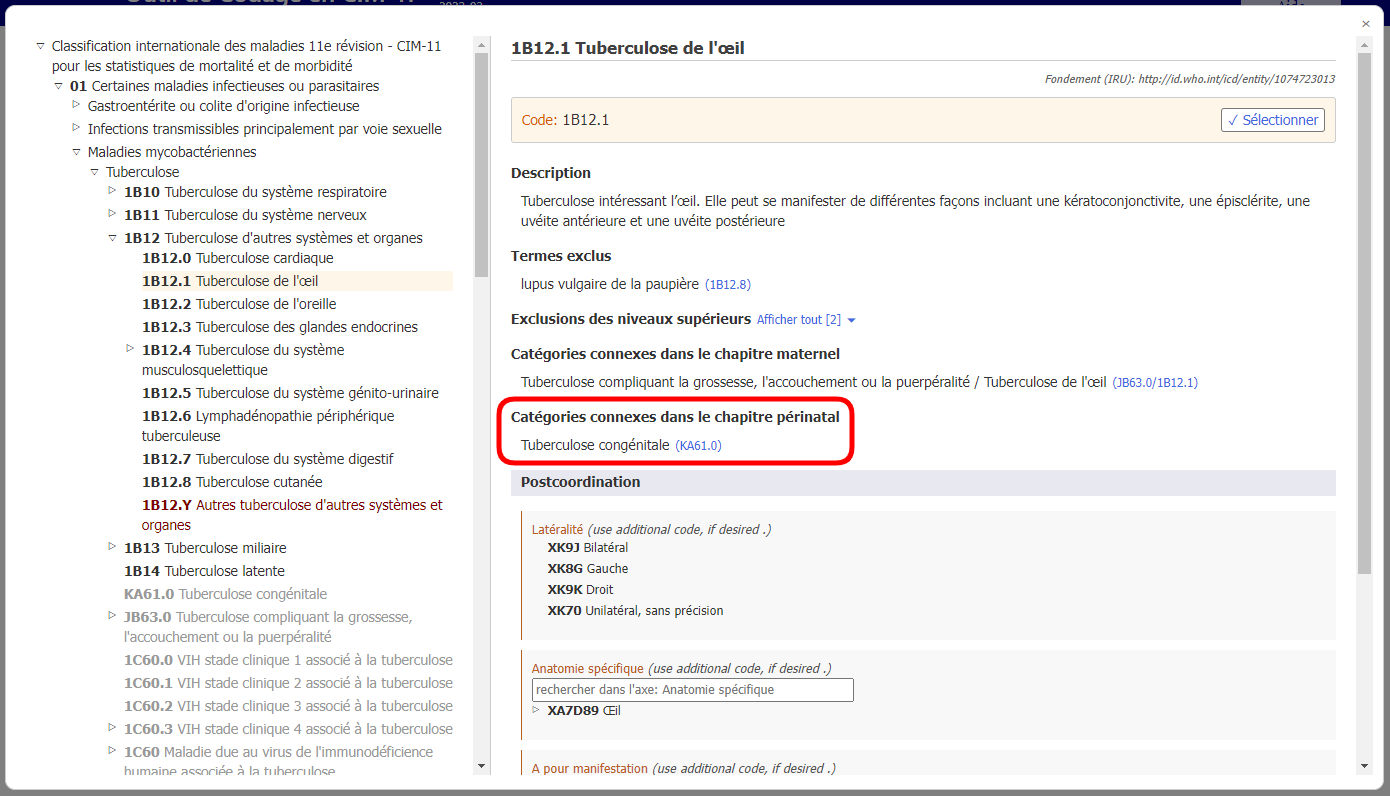Image resolution: width=1390 pixels, height=796 pixels.
Task: Choose laterality XK8G Gauche
Action: pyautogui.click(x=588, y=569)
